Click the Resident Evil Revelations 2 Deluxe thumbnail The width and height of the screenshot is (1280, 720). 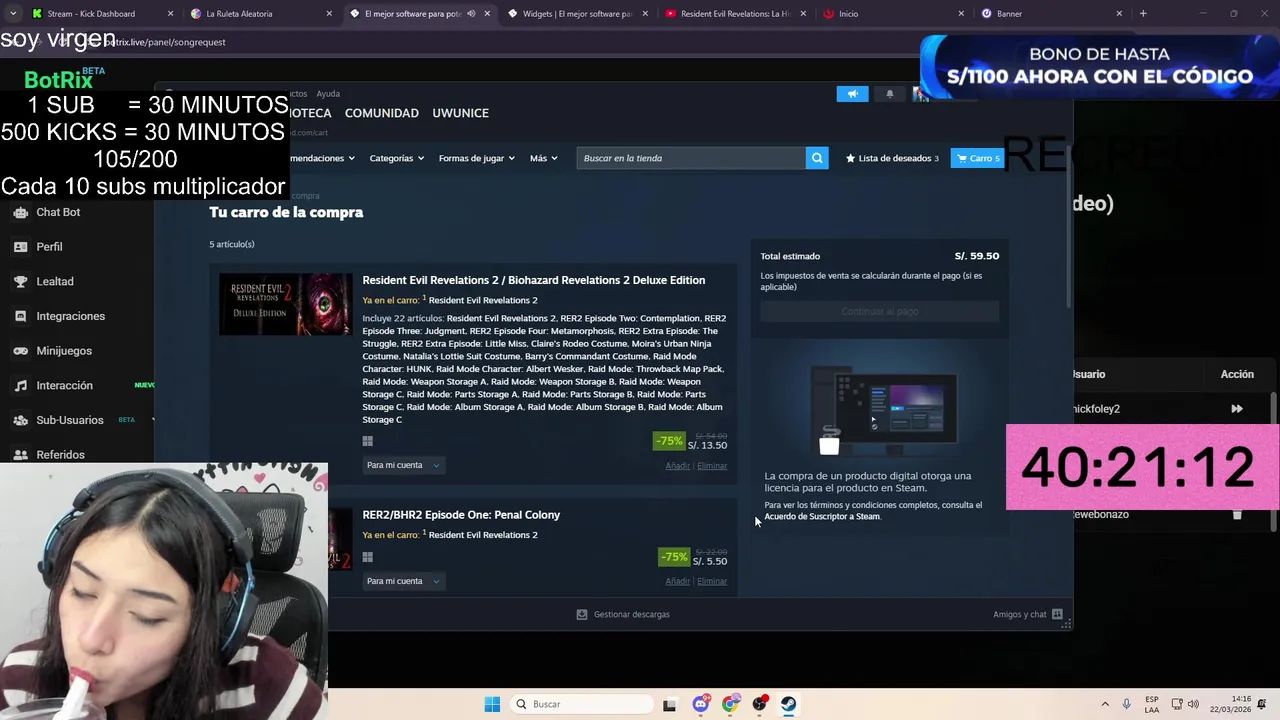click(x=285, y=304)
